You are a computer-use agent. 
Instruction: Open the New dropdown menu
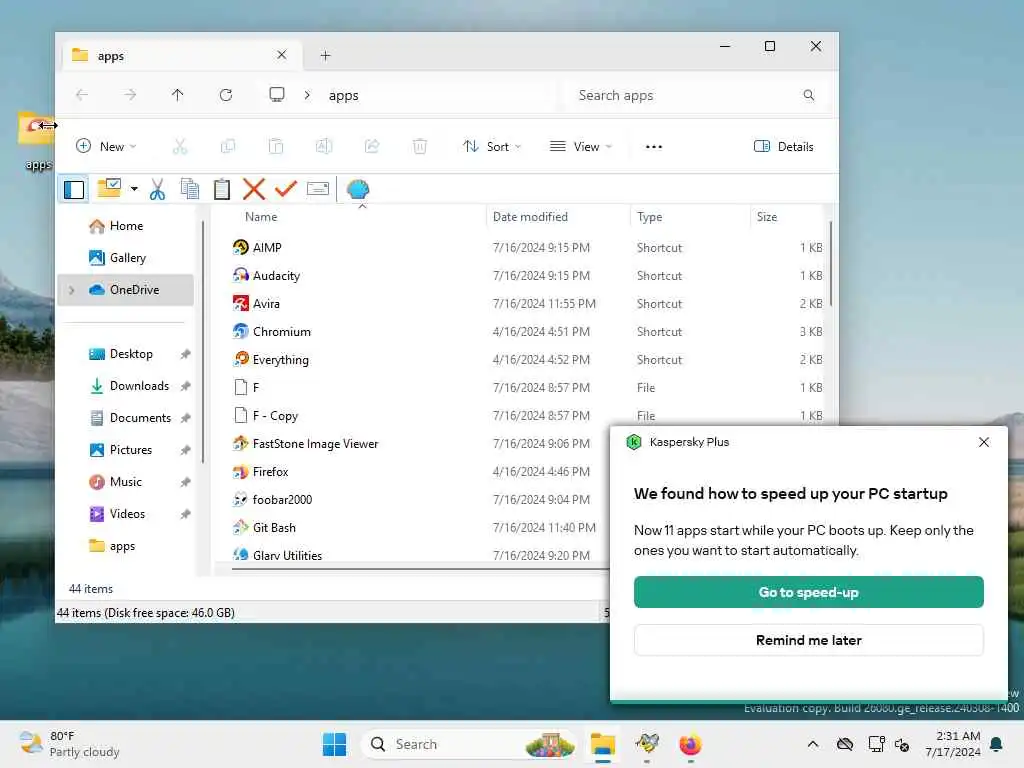(x=106, y=146)
